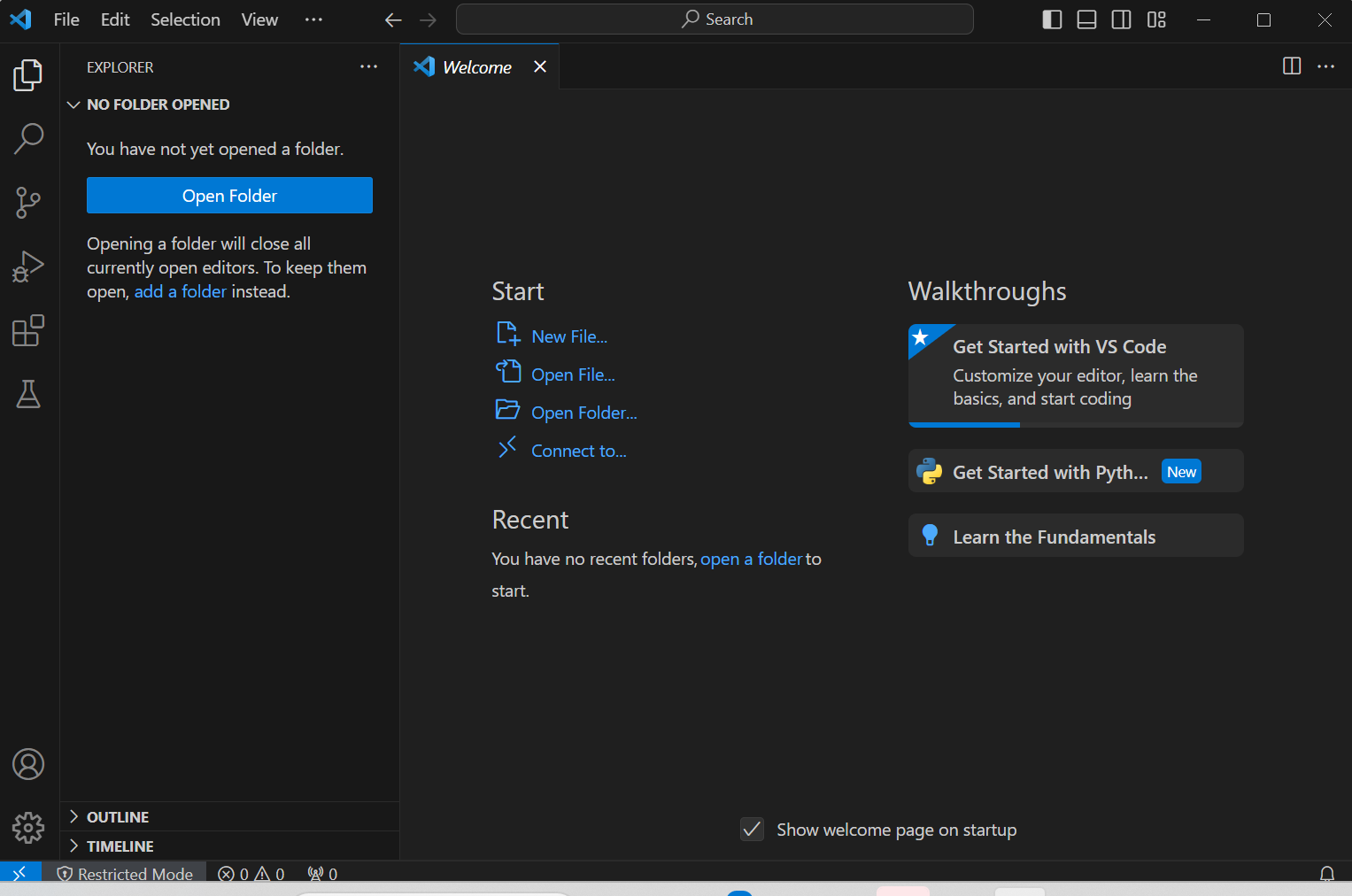The width and height of the screenshot is (1352, 896).
Task: Uncheck Show welcome page on startup
Action: tap(752, 830)
